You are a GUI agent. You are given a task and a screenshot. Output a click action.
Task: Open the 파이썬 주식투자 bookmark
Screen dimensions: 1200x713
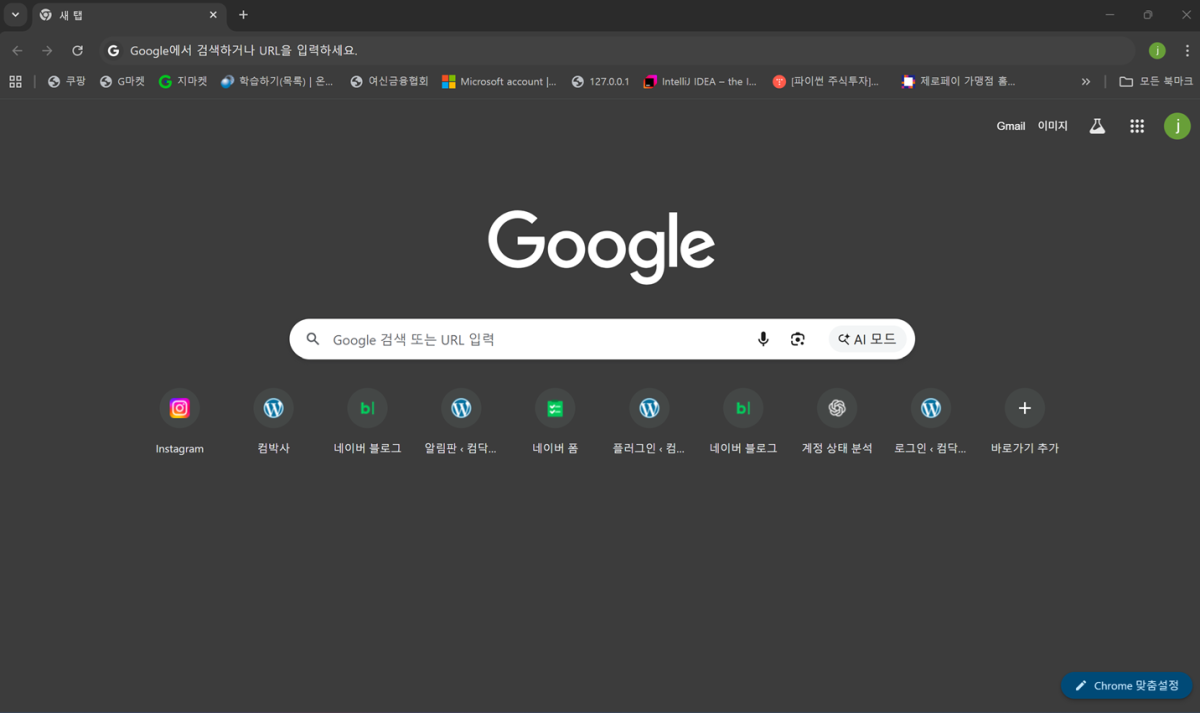click(x=826, y=82)
